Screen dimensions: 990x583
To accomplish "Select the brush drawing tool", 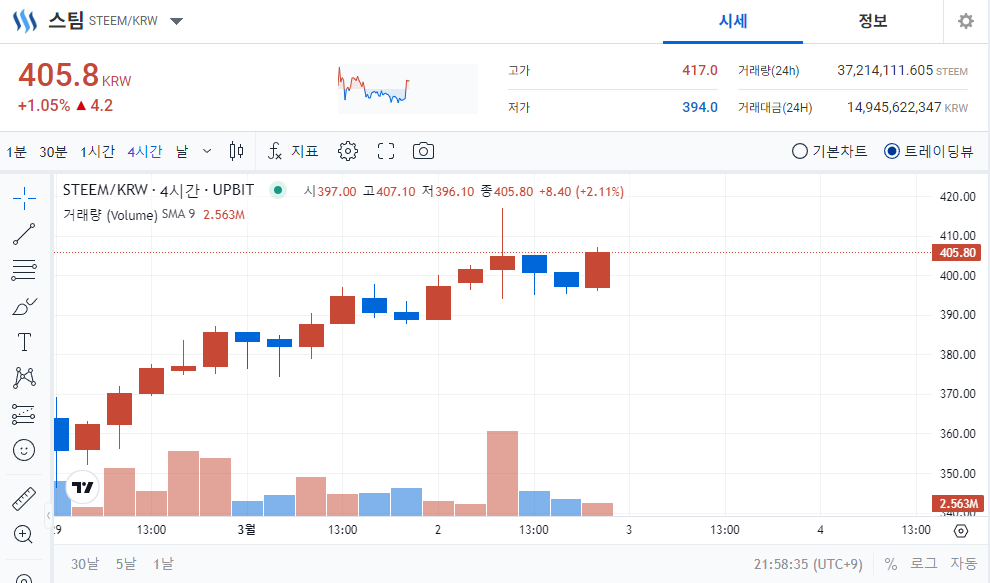I will [24, 306].
